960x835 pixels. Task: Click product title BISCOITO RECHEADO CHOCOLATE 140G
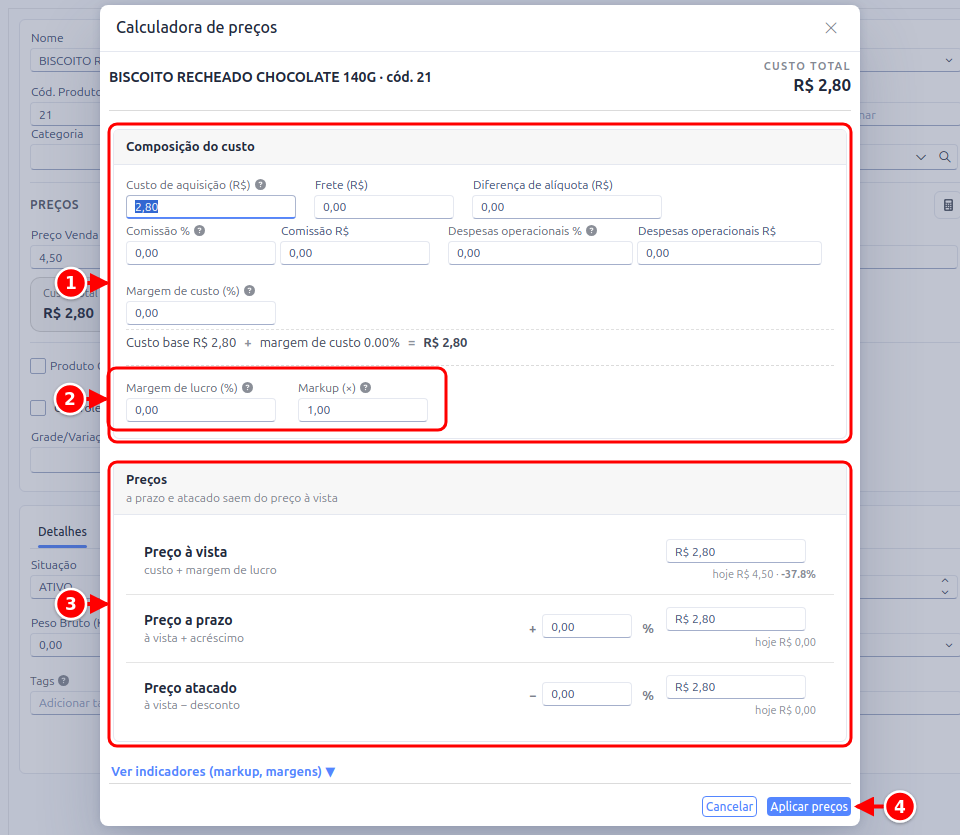point(242,77)
